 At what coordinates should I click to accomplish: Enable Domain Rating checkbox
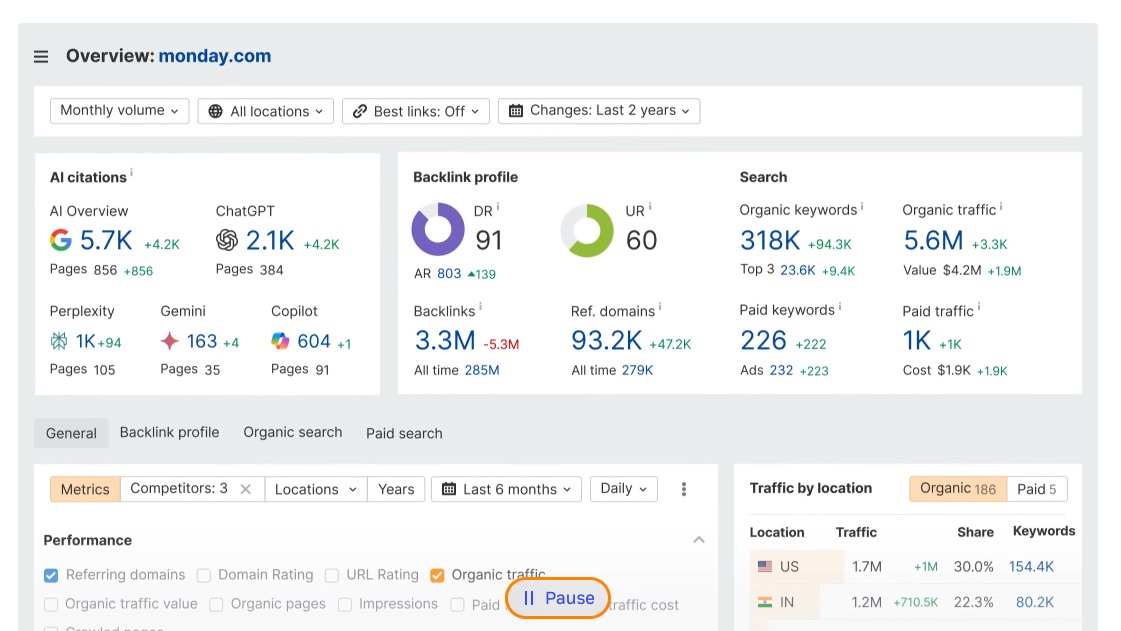(204, 575)
